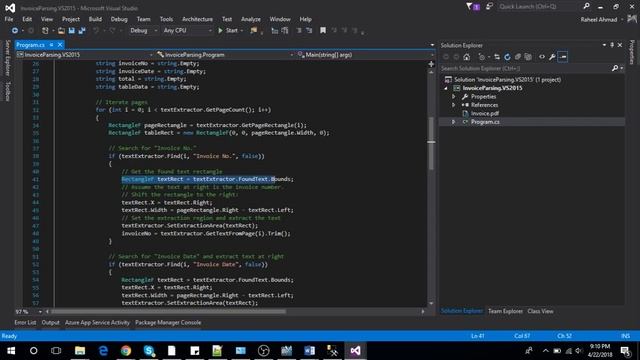Viewport: 640px width, 360px height.
Task: Open the Debug configuration dropdown
Action: tap(156, 31)
